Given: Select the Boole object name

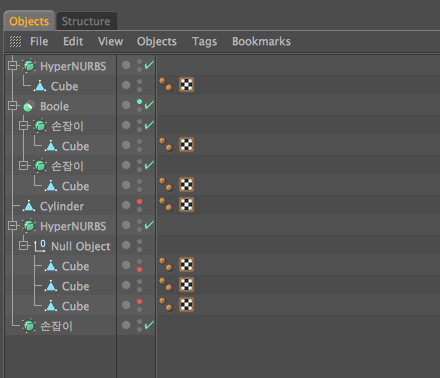Looking at the screenshot, I should [x=54, y=106].
